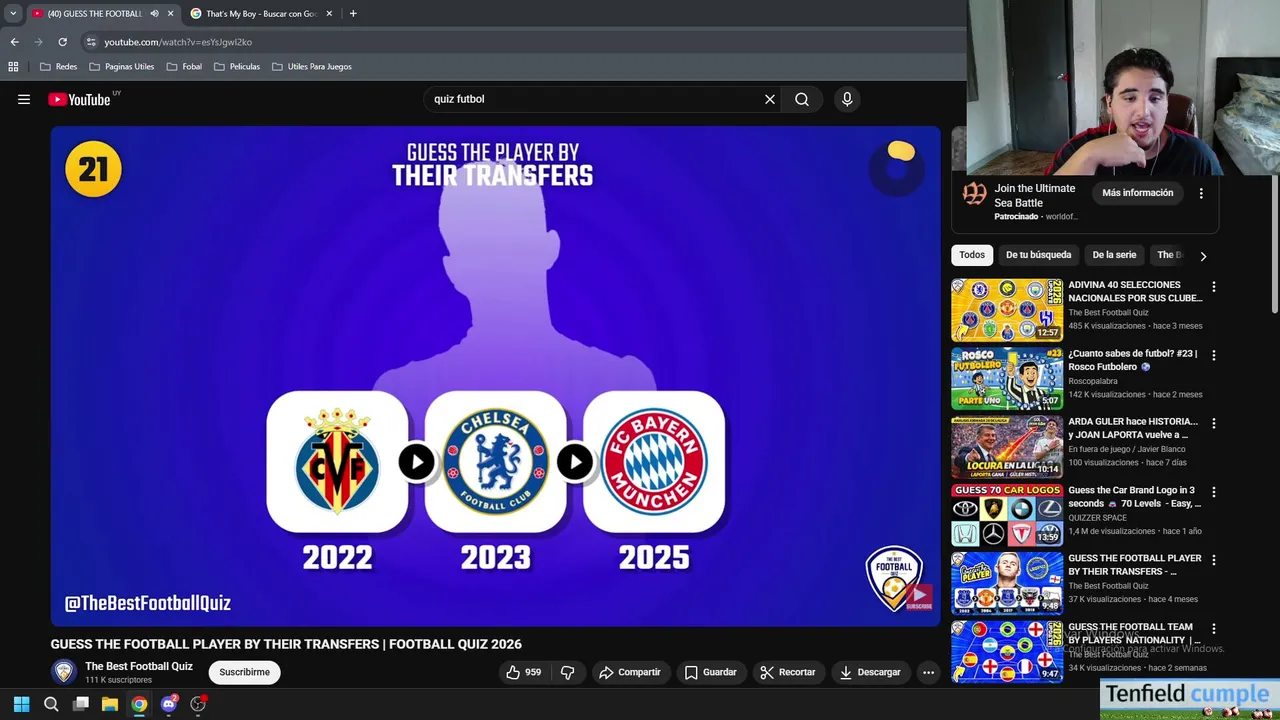Close the GUESS THE FOOTBALL tab
The image size is (1280, 720).
coord(170,14)
